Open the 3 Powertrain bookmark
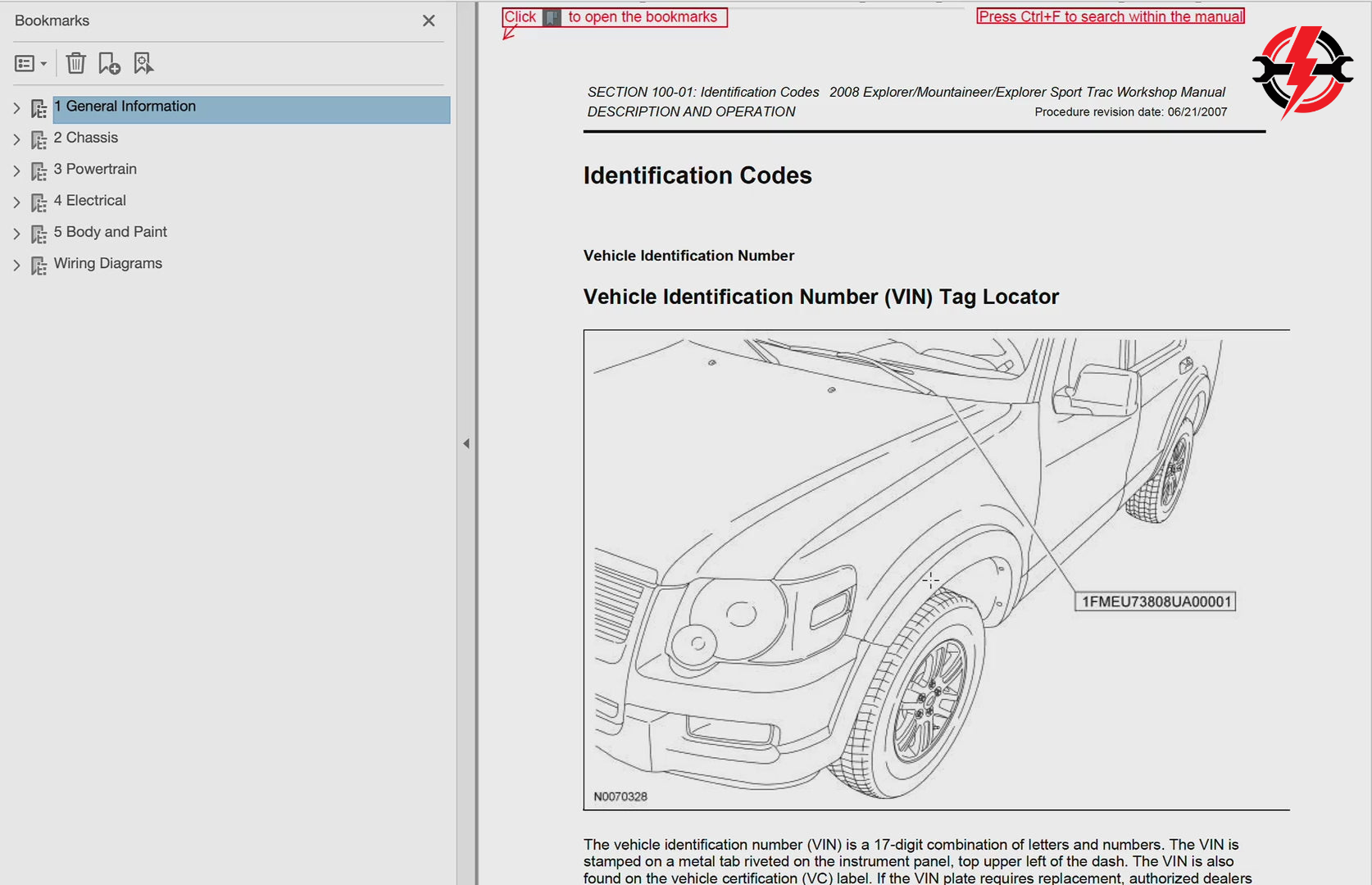Viewport: 1372px width, 885px height. click(x=95, y=169)
